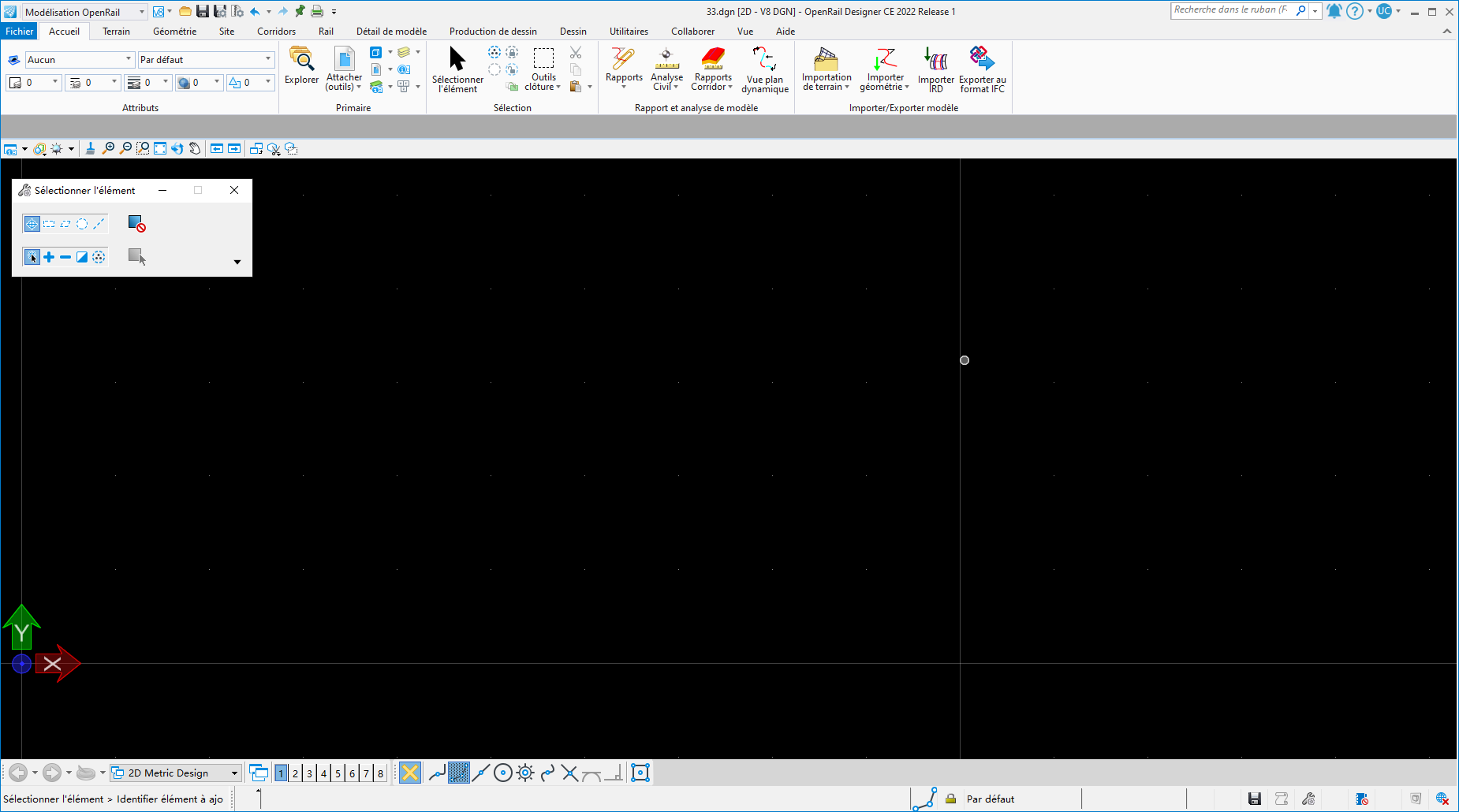Activate Sélectionner l'élément arrow tool in ribbon
1459x812 pixels.
457,69
